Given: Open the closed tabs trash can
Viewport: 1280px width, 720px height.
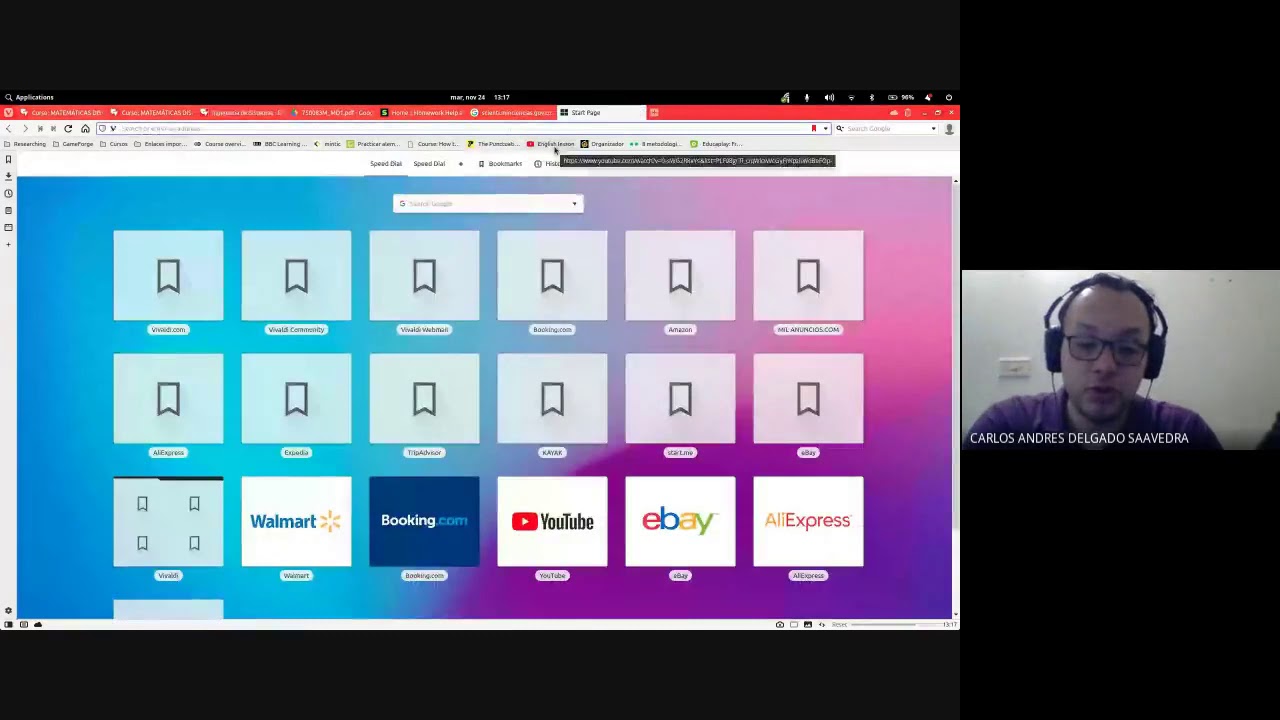Looking at the screenshot, I should (908, 112).
